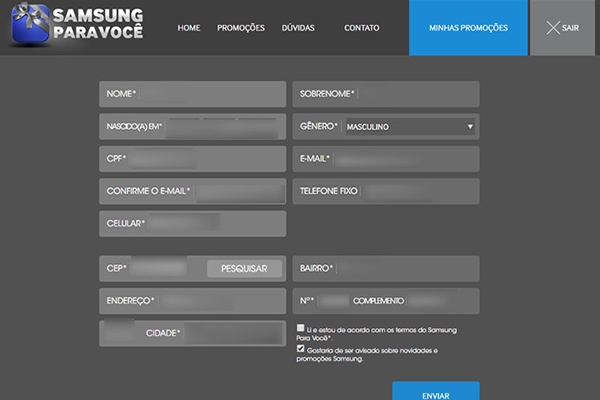The width and height of the screenshot is (600, 400).
Task: Click the Nº number field
Action: [x=334, y=301]
